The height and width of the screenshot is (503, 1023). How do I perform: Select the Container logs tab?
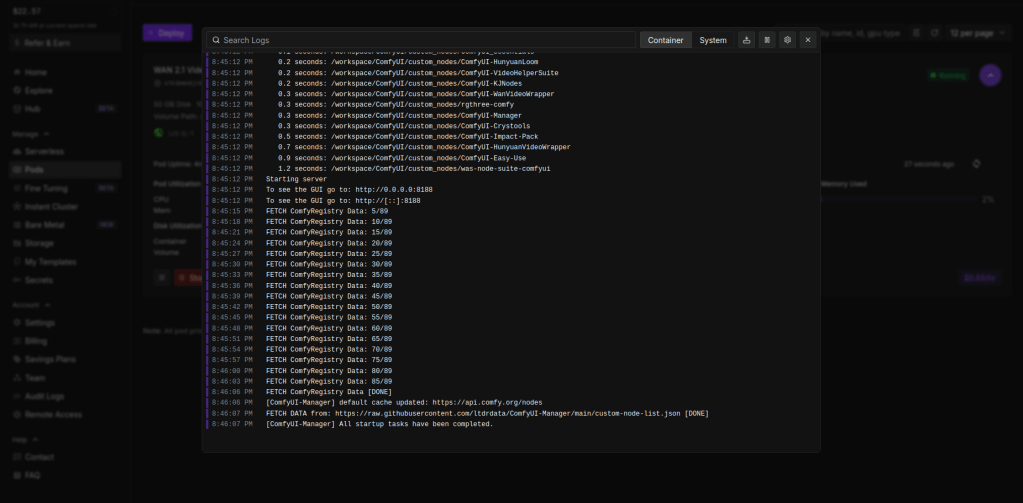[665, 40]
